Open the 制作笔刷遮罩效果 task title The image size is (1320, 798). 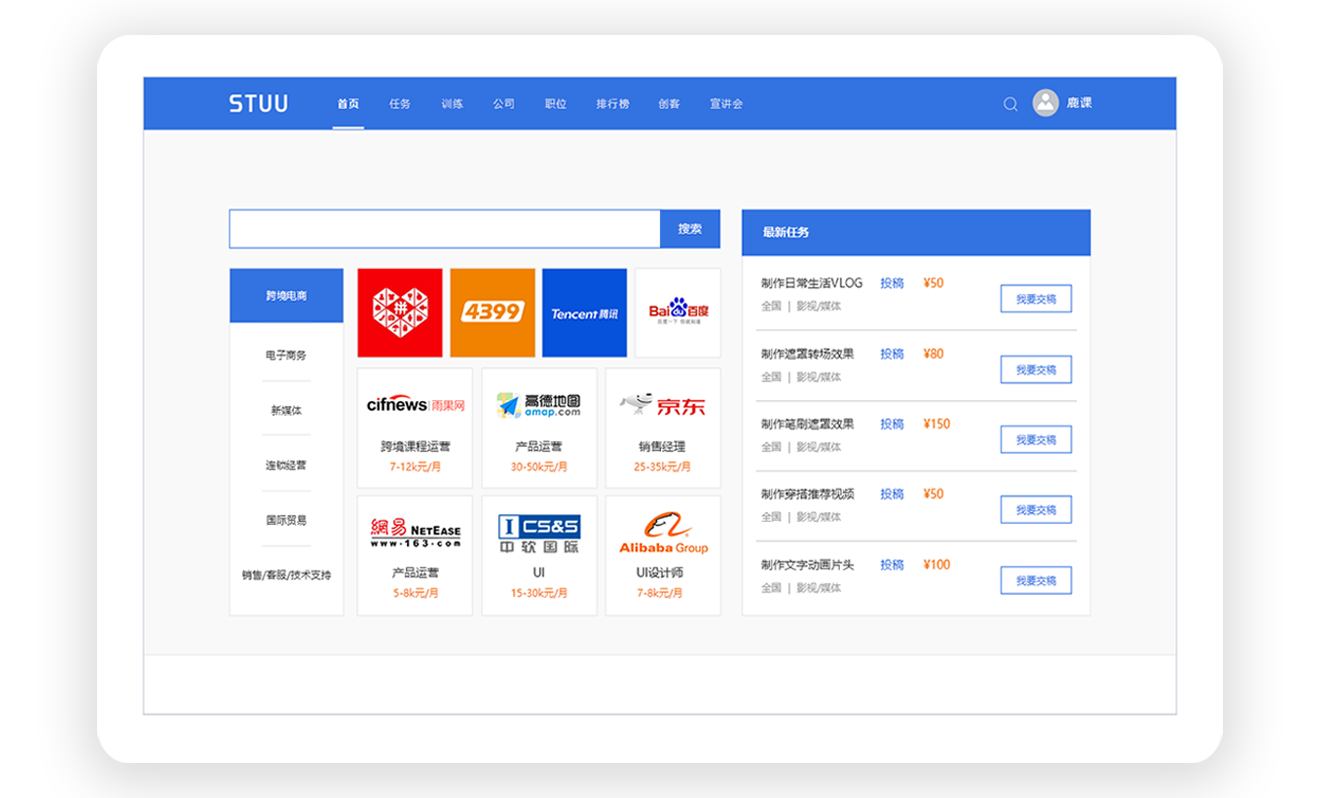click(x=807, y=424)
